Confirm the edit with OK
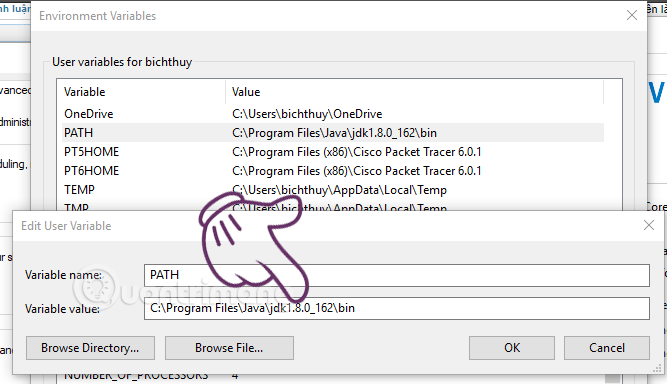The height and width of the screenshot is (384, 667). (512, 348)
